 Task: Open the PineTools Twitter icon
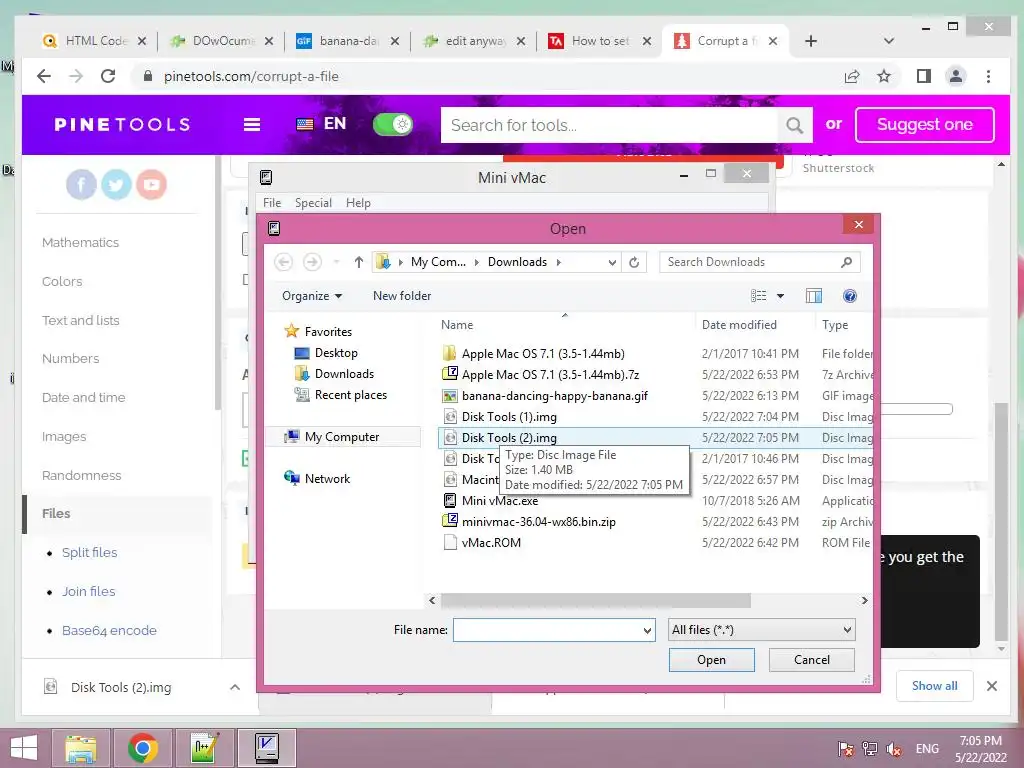click(116, 185)
